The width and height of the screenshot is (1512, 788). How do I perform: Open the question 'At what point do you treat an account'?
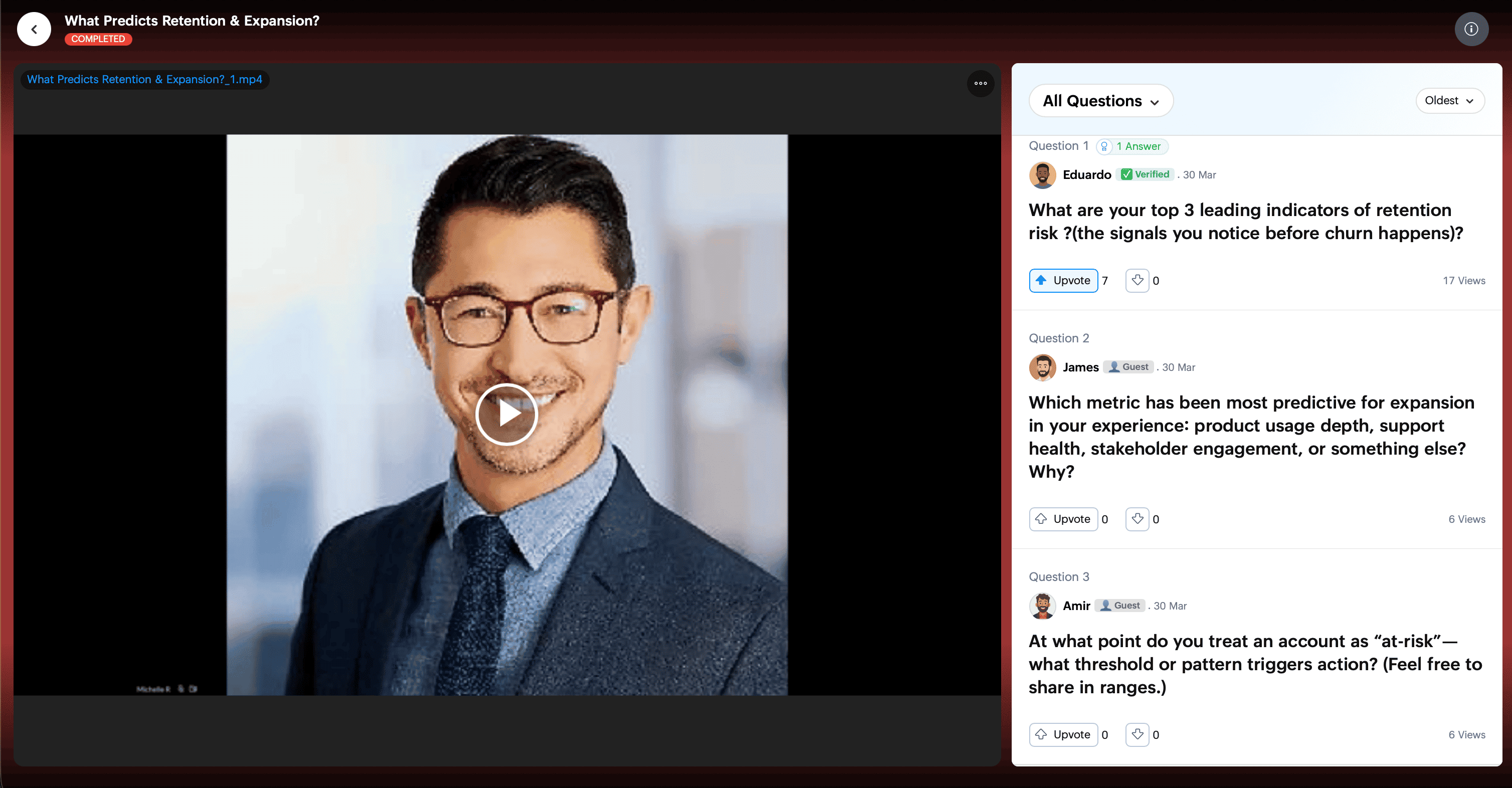point(1255,664)
